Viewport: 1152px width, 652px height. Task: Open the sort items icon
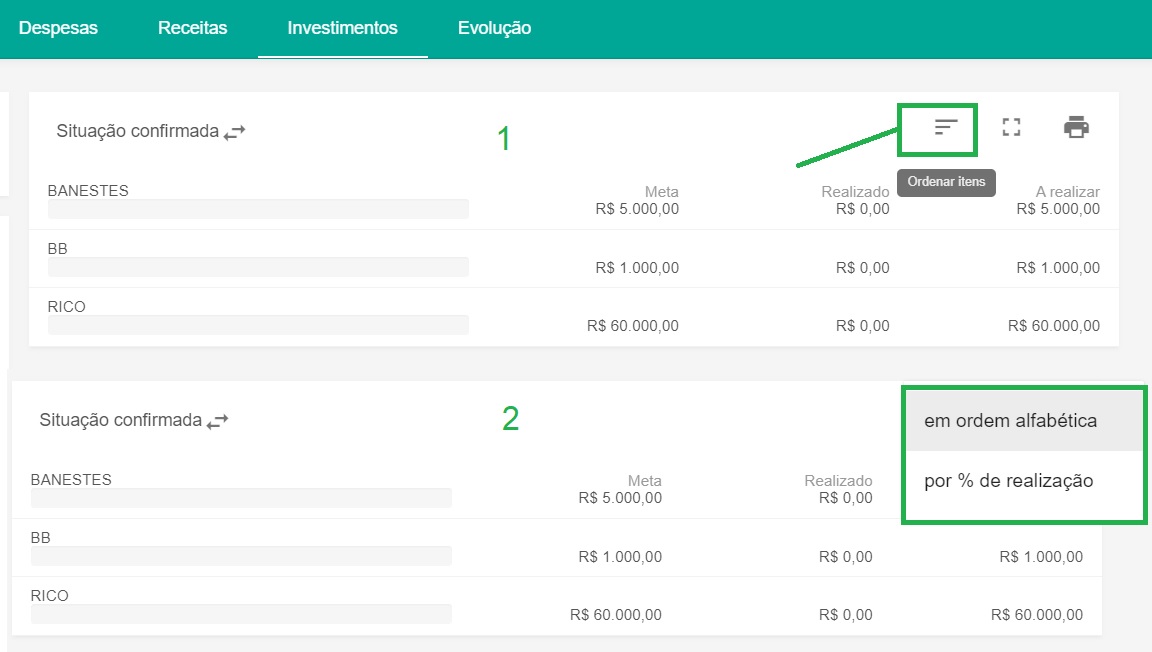(946, 127)
